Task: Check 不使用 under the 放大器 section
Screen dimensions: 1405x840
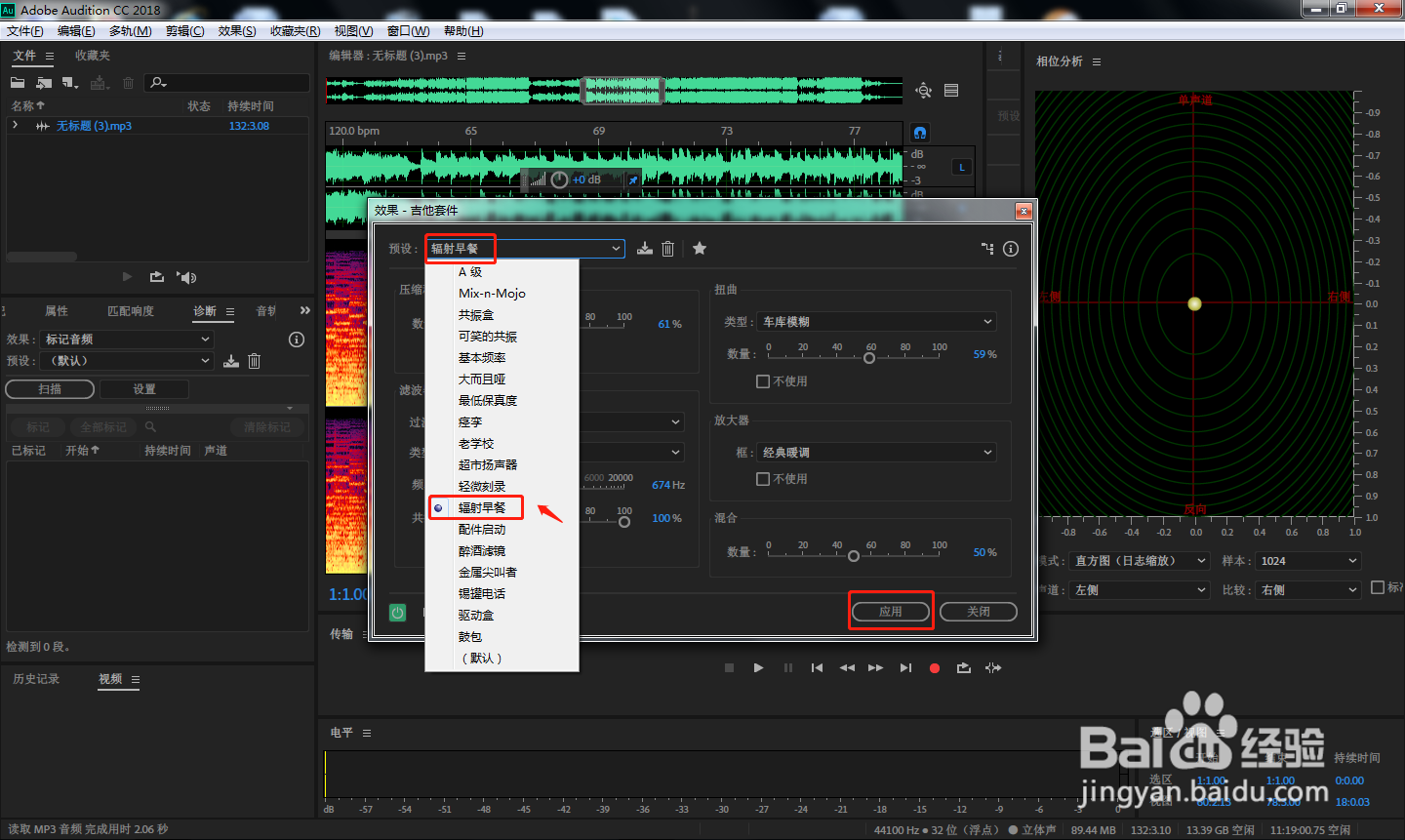Action: 763,479
